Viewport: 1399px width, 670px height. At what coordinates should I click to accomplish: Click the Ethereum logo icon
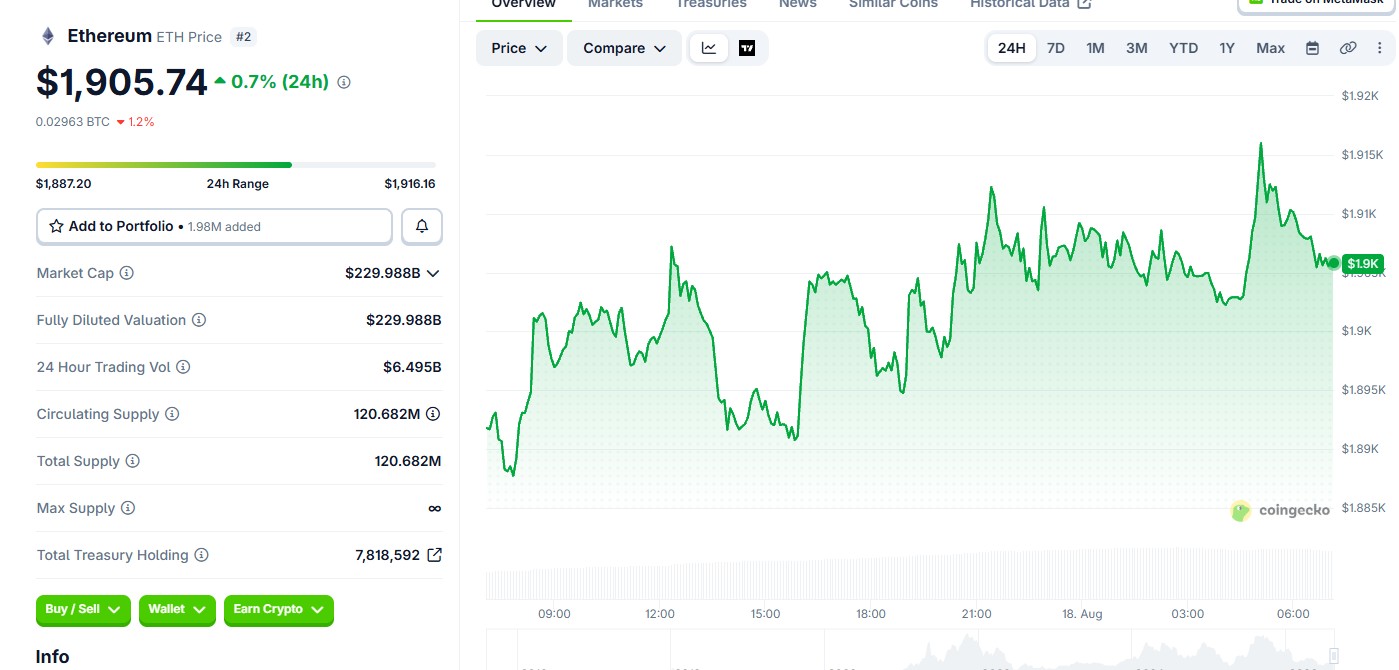[x=48, y=37]
